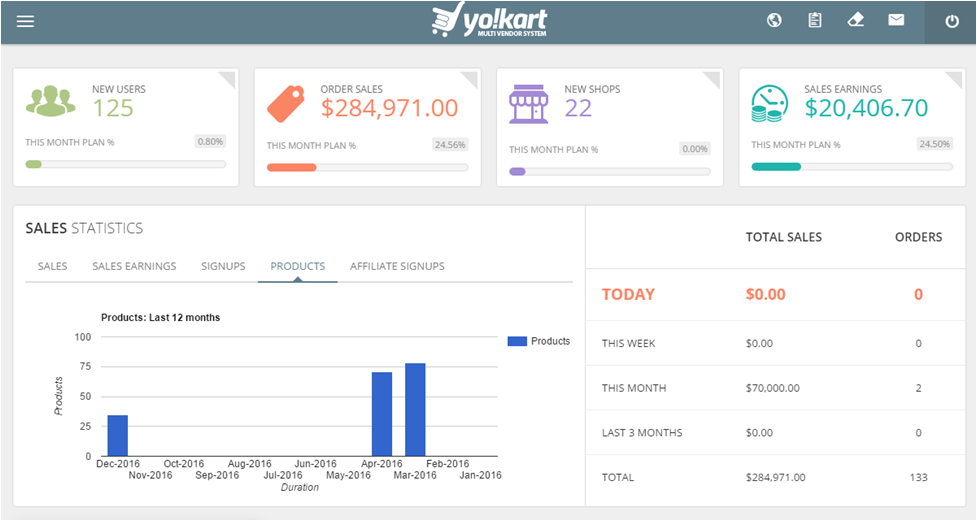Switch to the Sales Earnings tab
This screenshot has width=977, height=521.
click(x=134, y=266)
